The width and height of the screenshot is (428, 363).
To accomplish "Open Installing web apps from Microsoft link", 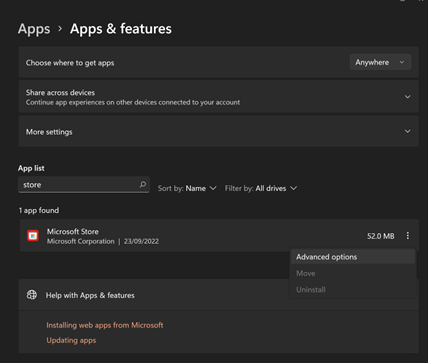I will tap(105, 325).
